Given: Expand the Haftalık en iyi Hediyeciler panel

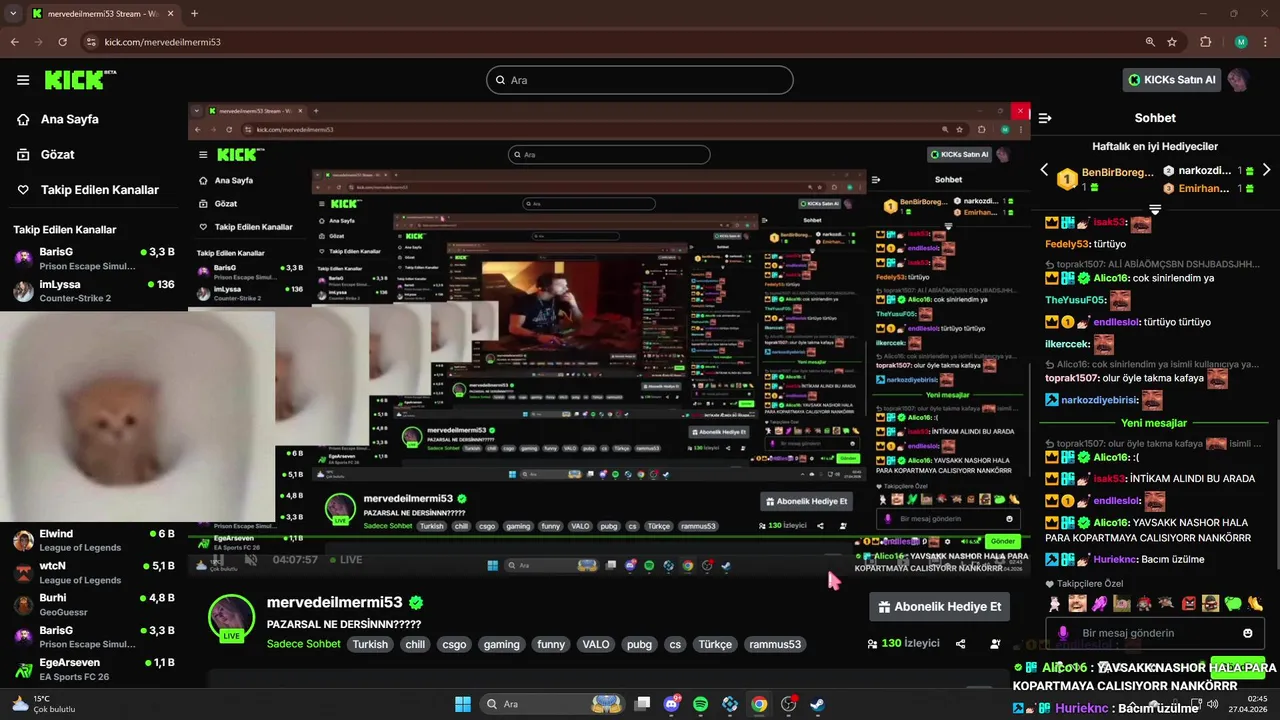Looking at the screenshot, I should tap(1155, 210).
